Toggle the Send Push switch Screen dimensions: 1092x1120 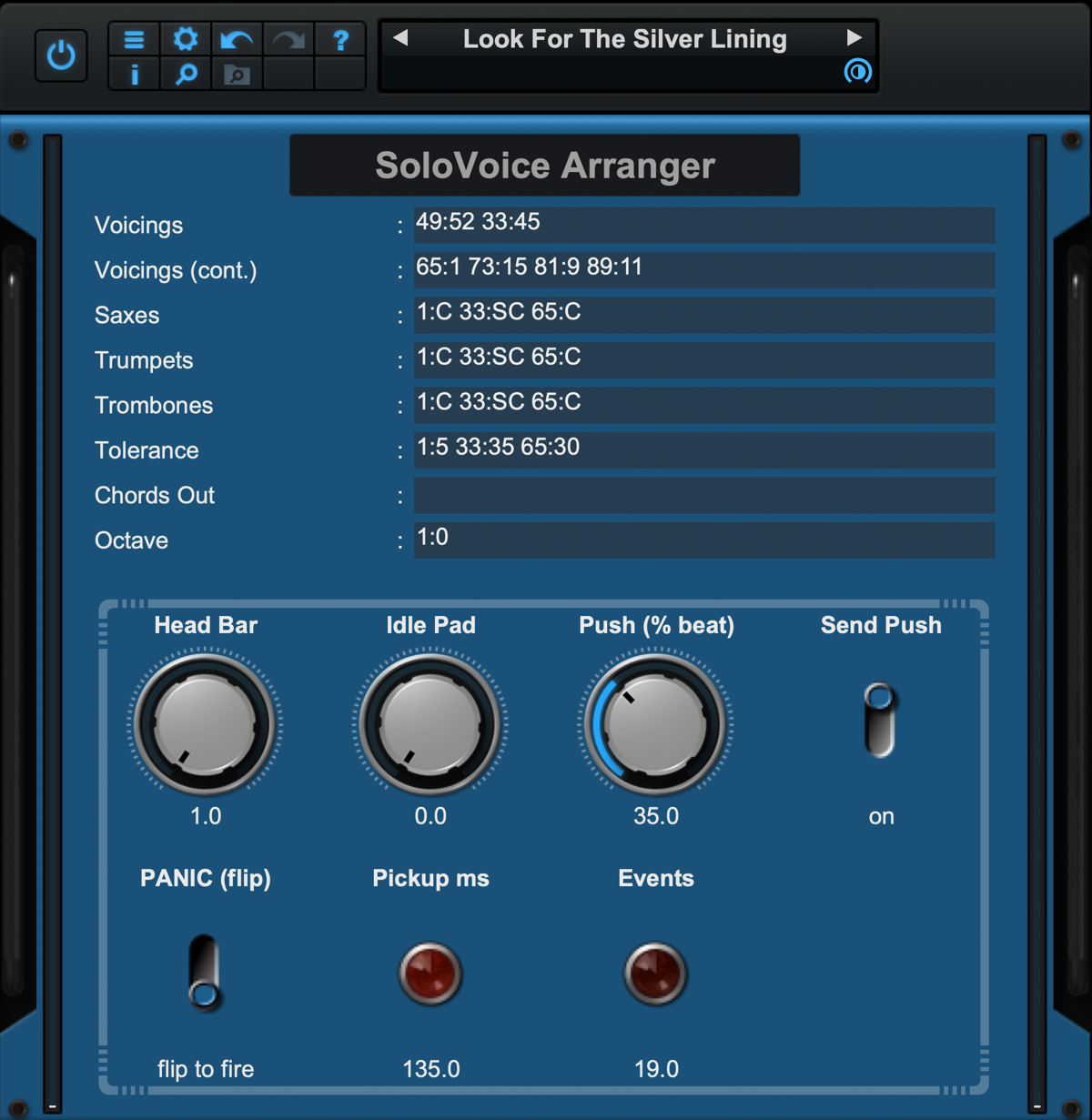[880, 721]
